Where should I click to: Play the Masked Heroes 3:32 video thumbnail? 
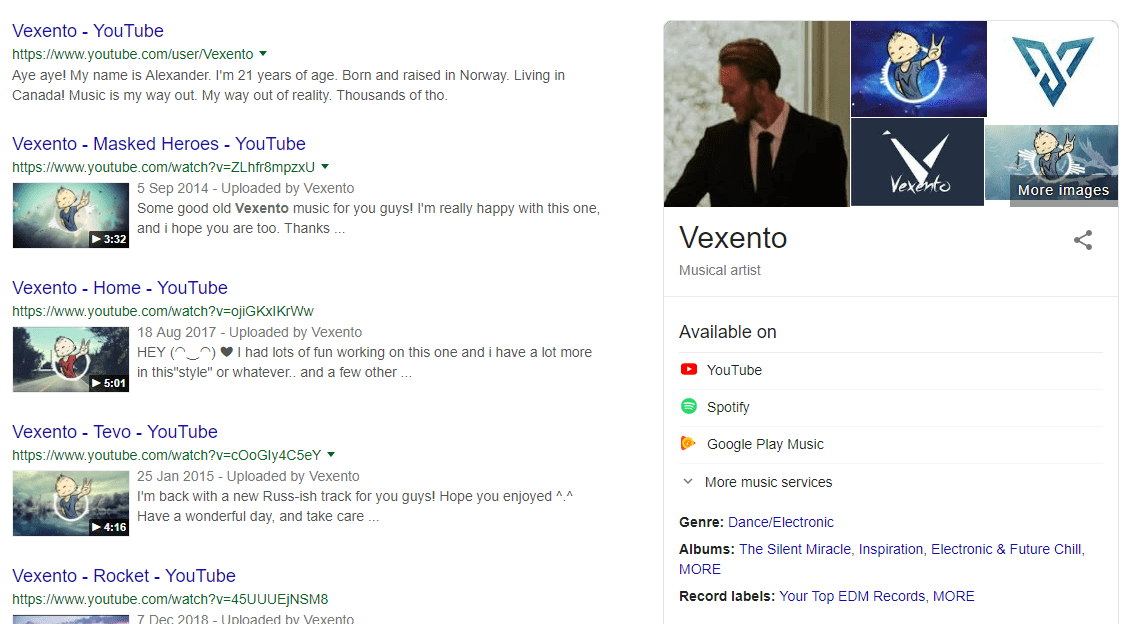(71, 215)
